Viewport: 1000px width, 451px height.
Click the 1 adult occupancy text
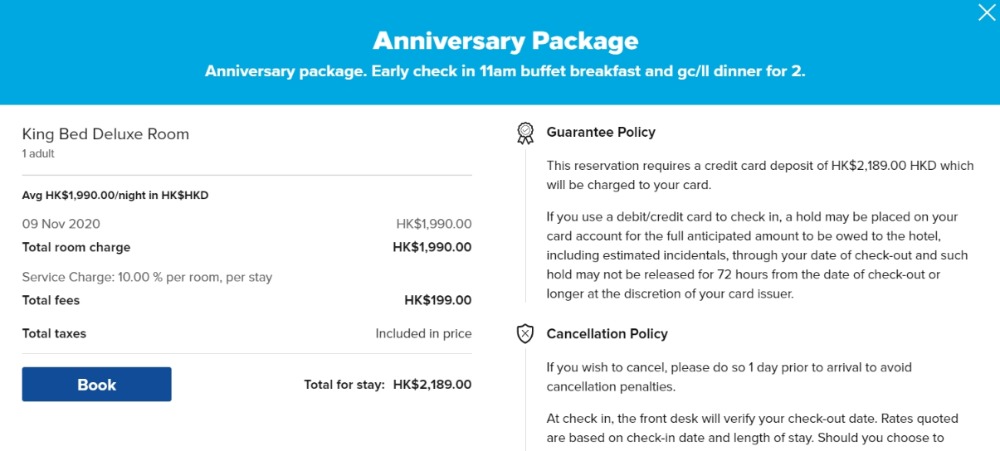coord(38,154)
